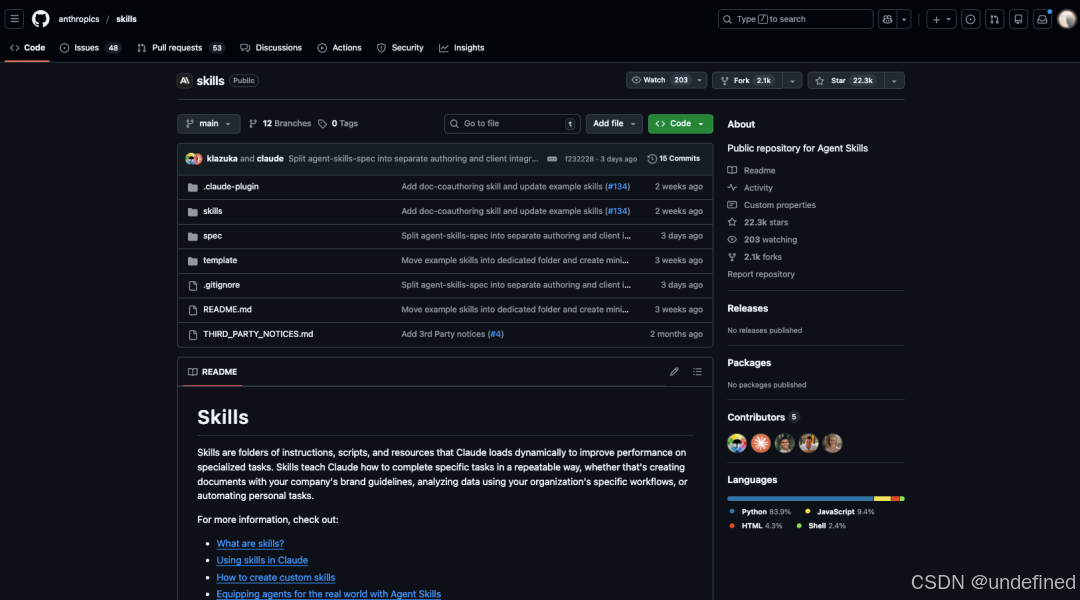
Task: Open Copilot chat icon in header
Action: click(x=887, y=19)
